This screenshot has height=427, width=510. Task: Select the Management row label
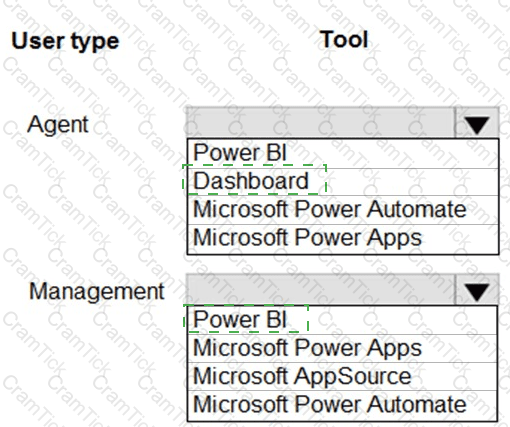[97, 291]
